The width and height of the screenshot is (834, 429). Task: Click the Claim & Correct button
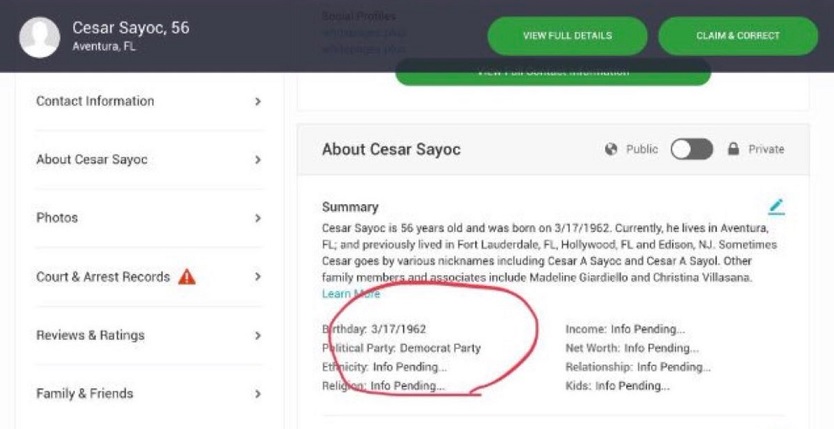click(x=738, y=36)
